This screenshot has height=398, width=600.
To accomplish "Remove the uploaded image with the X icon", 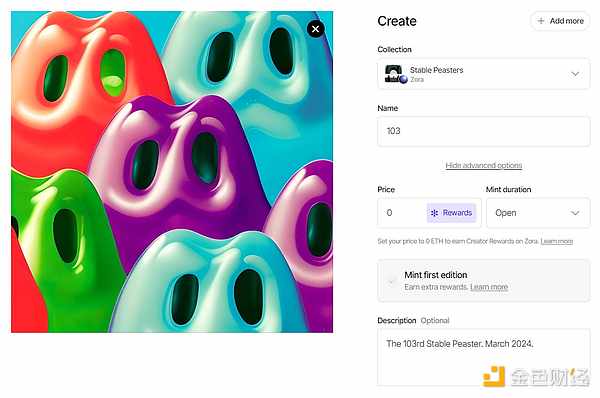I will click(315, 29).
